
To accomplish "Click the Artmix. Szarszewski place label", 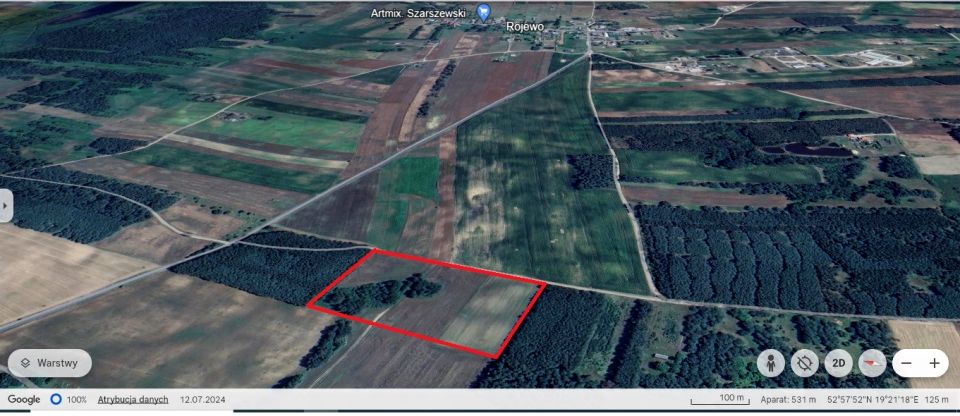I will click(420, 13).
